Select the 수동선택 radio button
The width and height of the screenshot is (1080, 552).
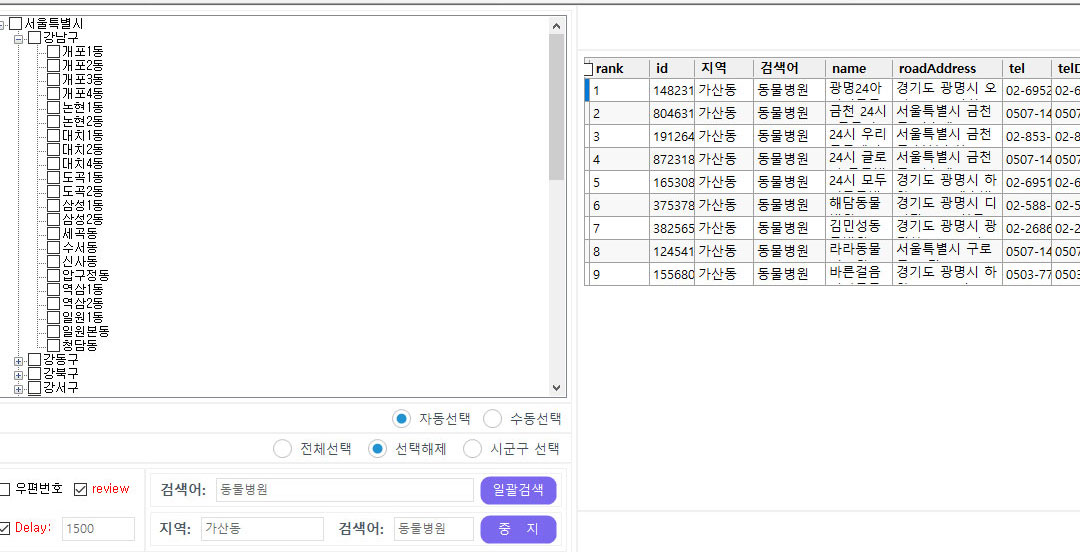492,418
